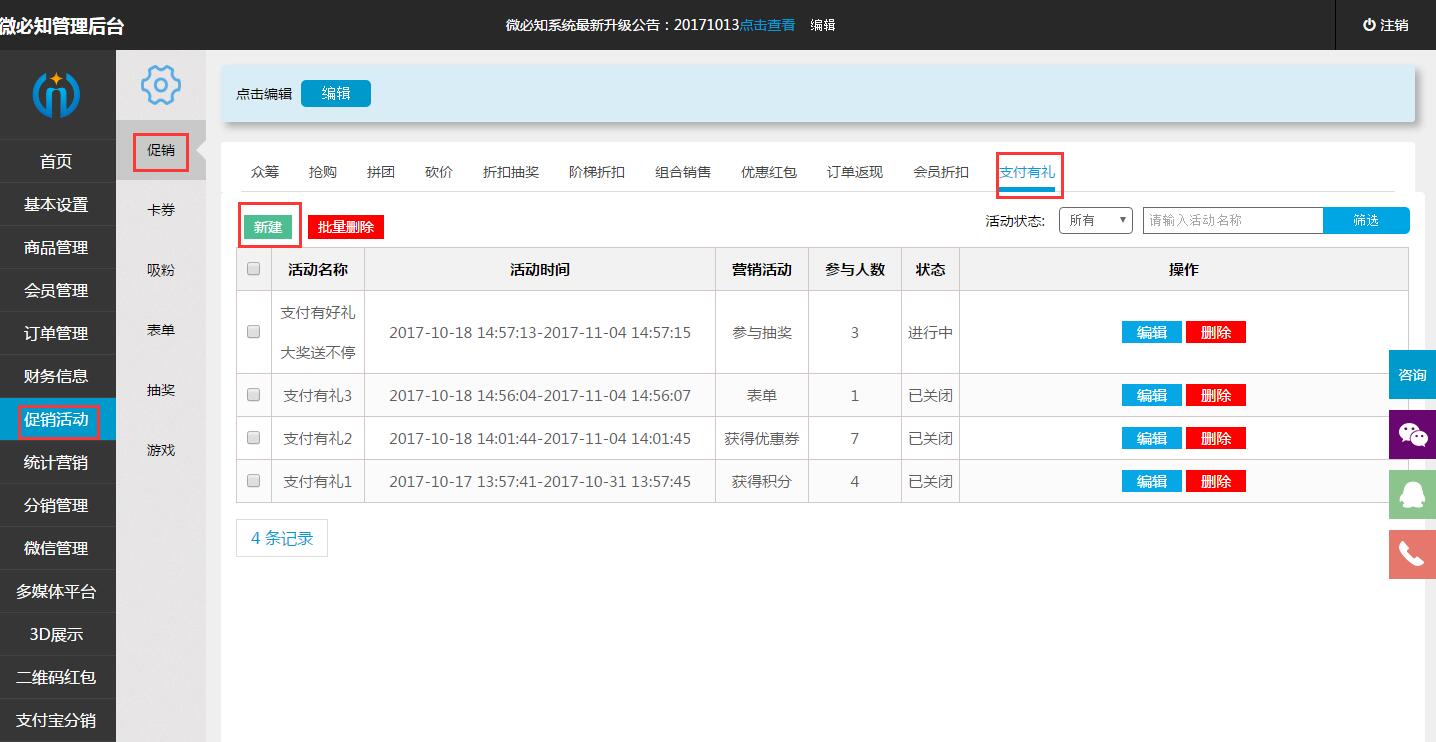The height and width of the screenshot is (742, 1436).
Task: Open the WeChat floating icon
Action: click(1412, 435)
